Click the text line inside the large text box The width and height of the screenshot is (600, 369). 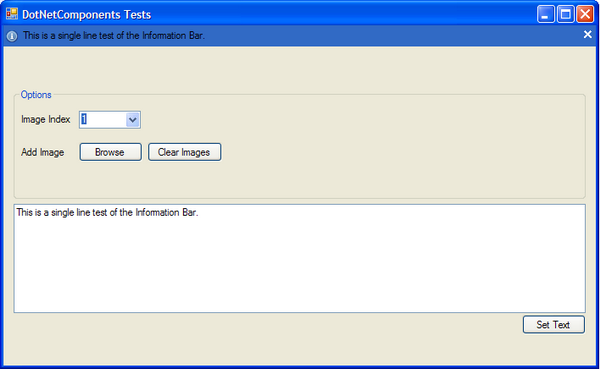pyautogui.click(x=107, y=212)
